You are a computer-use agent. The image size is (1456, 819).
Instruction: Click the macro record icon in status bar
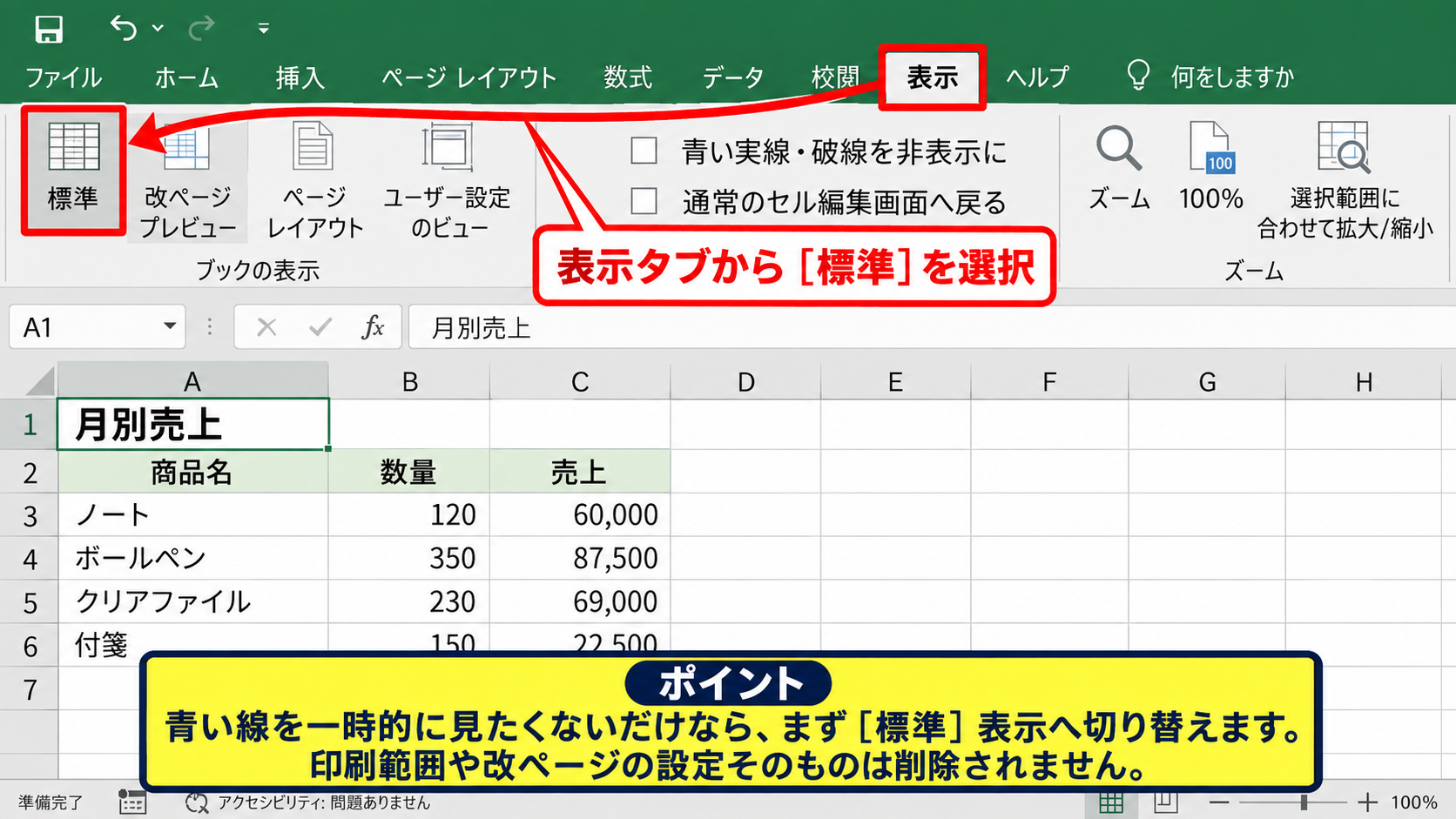(x=132, y=802)
